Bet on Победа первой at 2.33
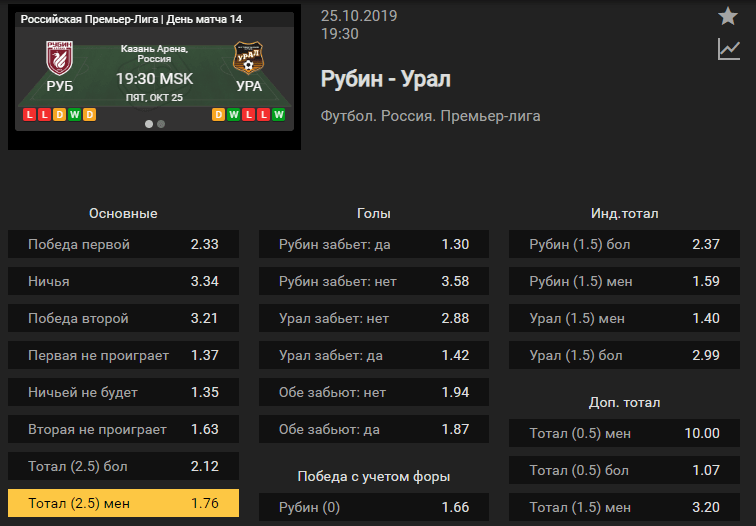 coord(123,244)
